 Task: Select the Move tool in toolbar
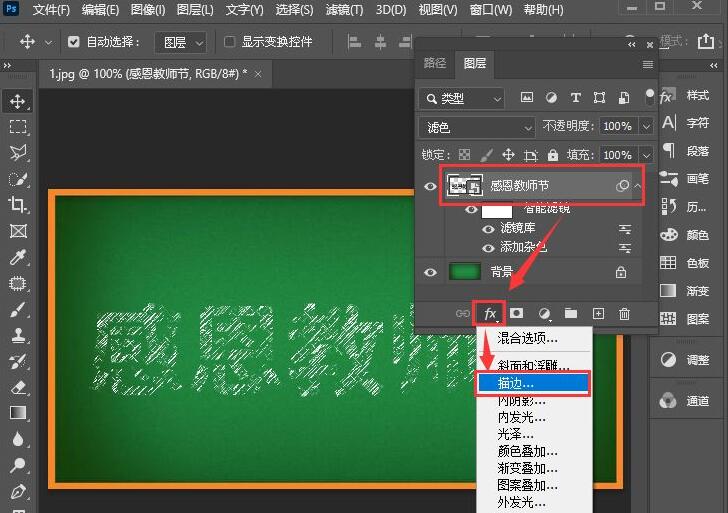tap(18, 101)
